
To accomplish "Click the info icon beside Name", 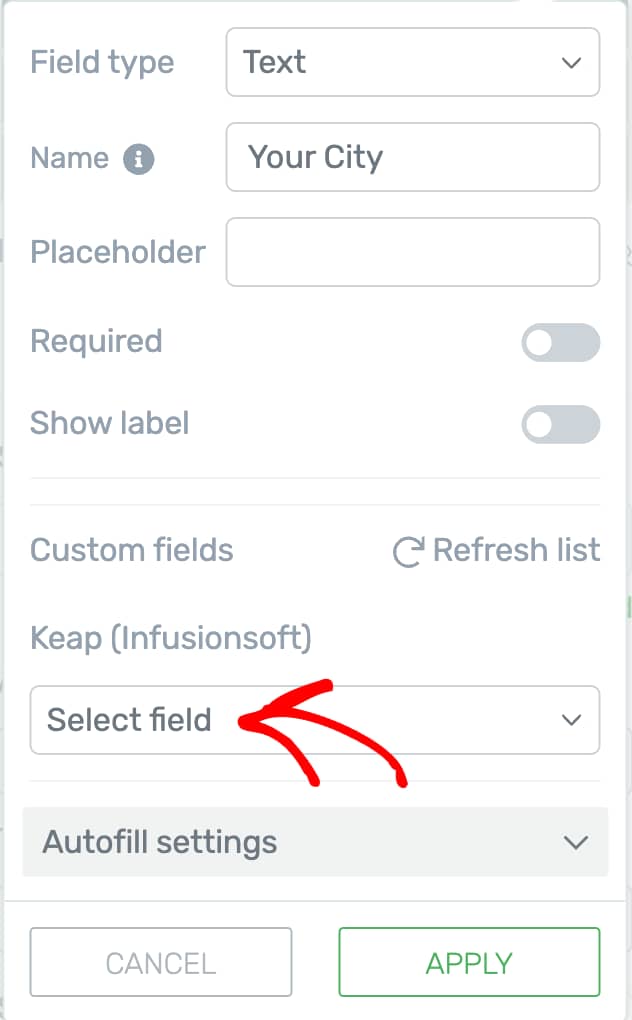I will pos(139,159).
